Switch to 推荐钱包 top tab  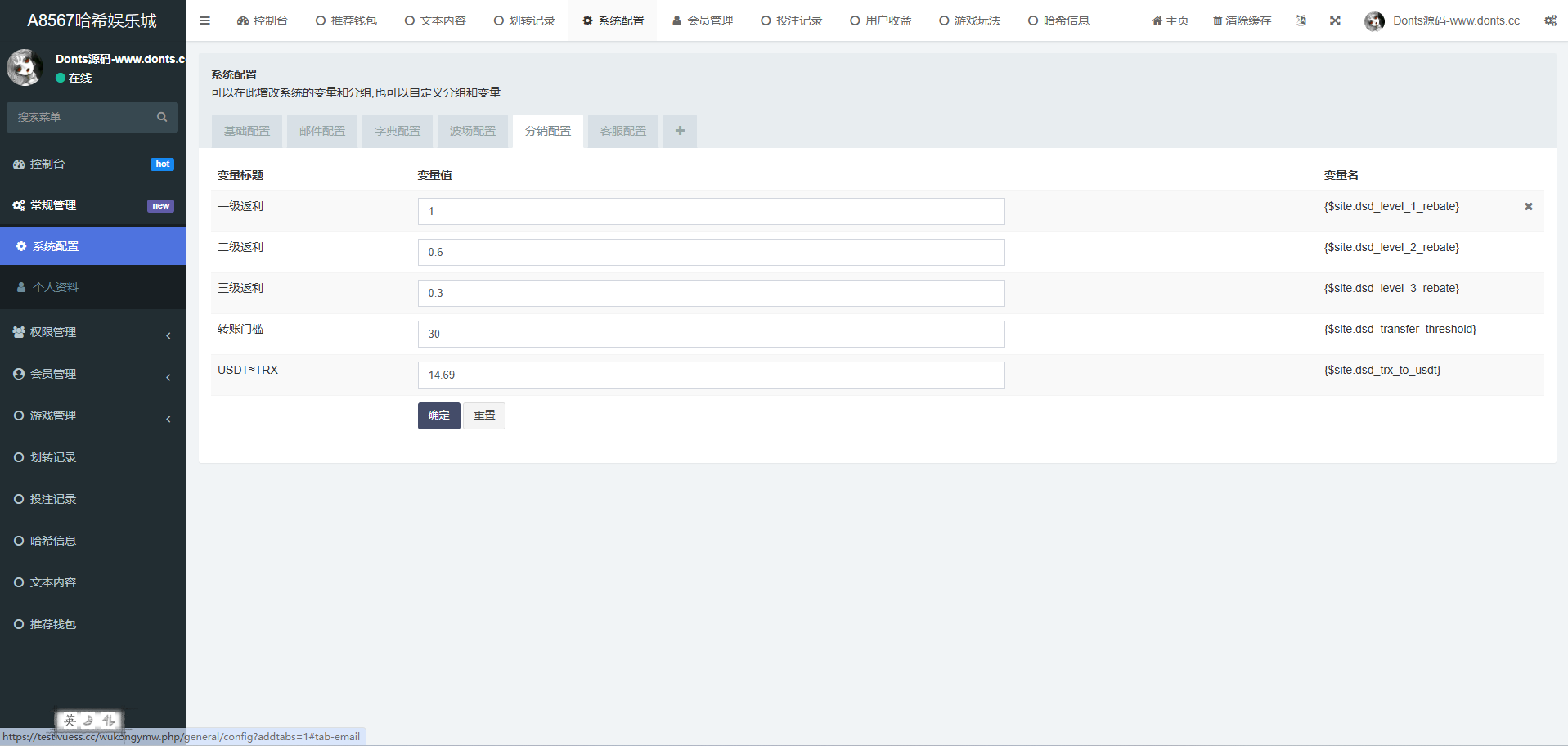346,20
